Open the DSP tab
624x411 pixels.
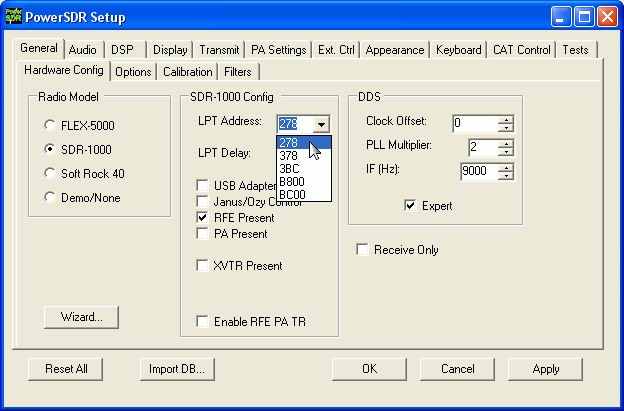coord(123,50)
